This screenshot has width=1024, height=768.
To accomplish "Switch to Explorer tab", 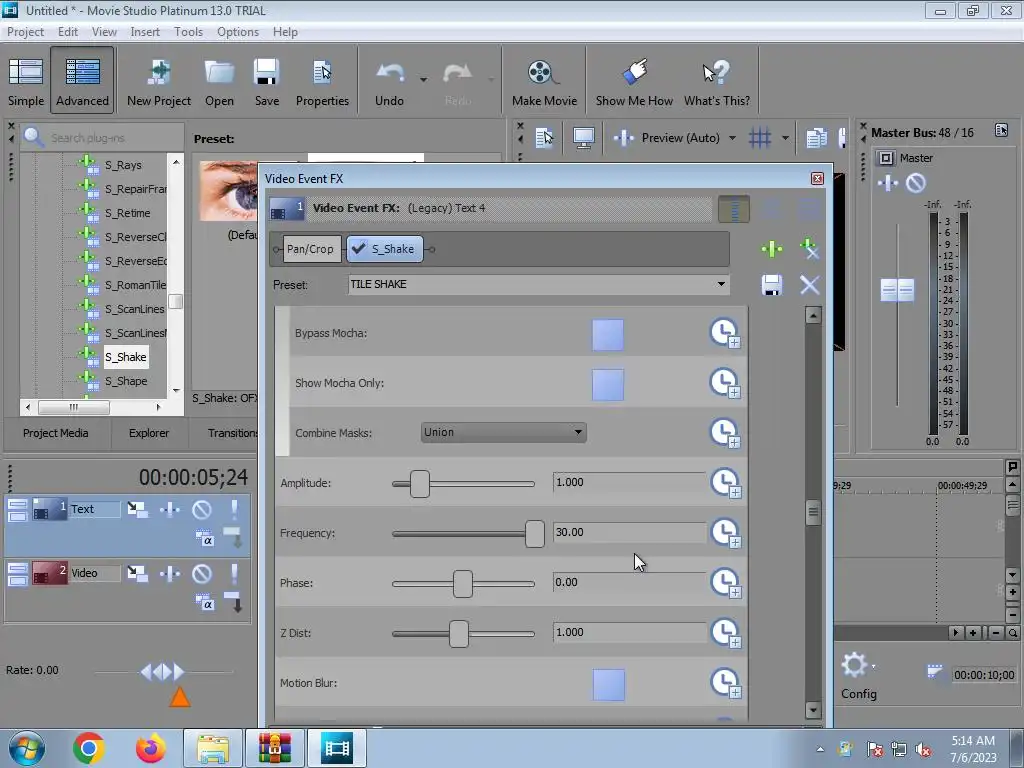I will coord(149,433).
